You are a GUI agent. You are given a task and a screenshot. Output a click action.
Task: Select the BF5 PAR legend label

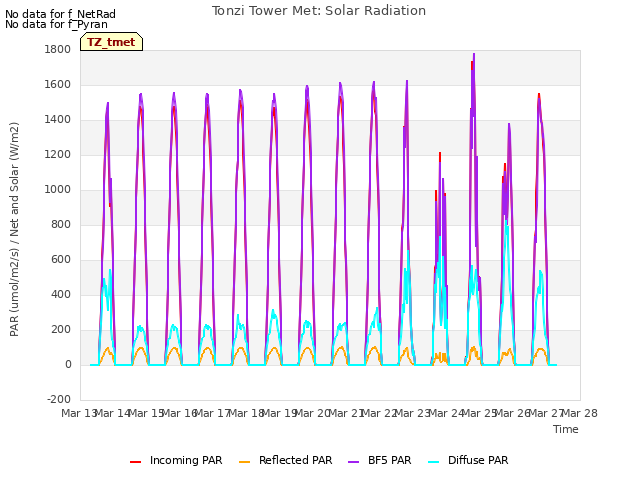[x=390, y=460]
